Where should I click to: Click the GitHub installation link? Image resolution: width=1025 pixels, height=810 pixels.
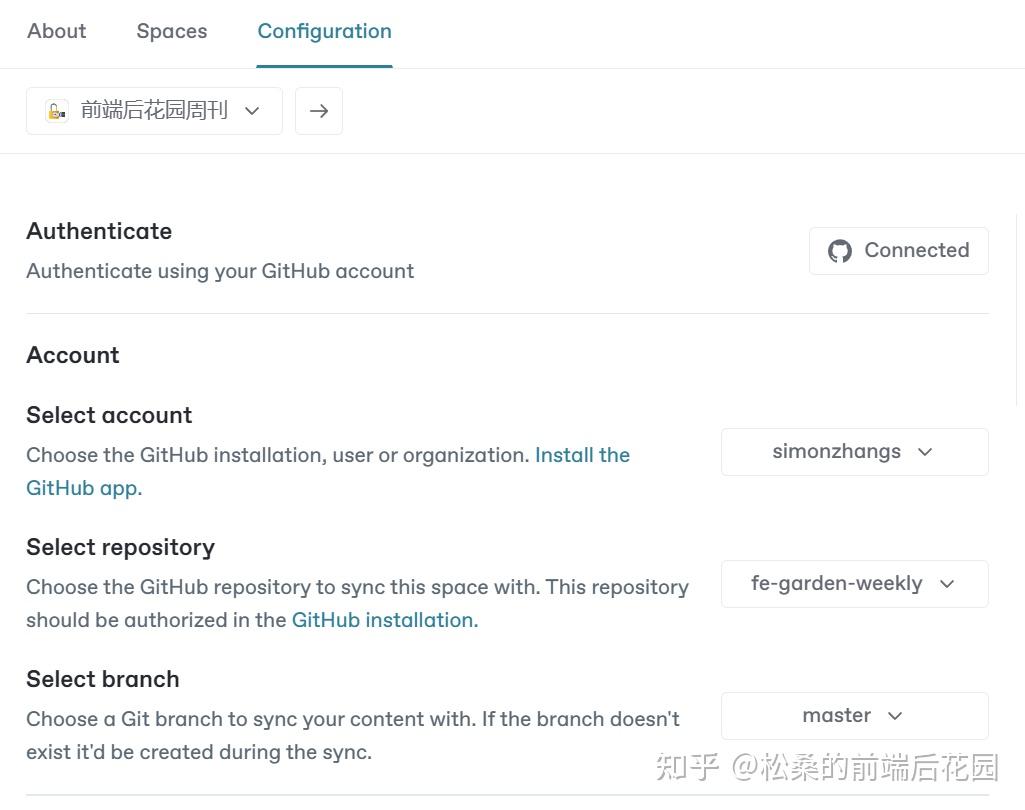click(x=382, y=620)
